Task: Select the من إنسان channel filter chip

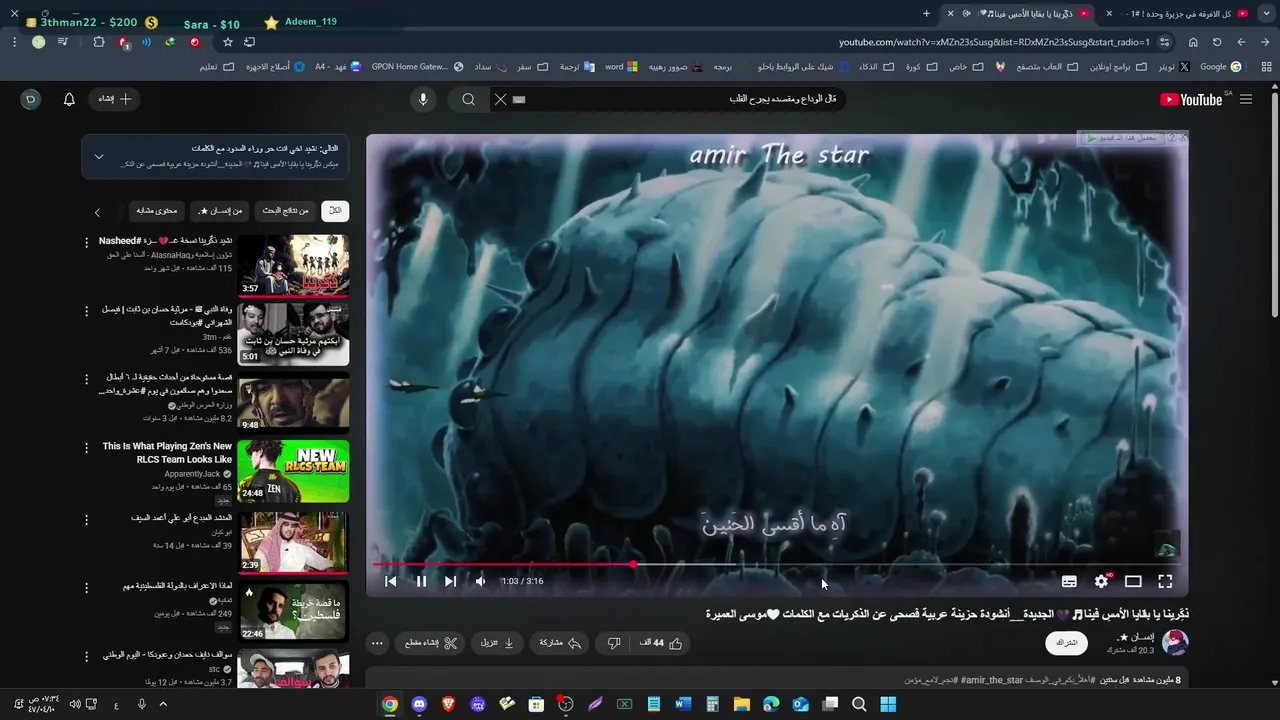Action: coord(220,211)
